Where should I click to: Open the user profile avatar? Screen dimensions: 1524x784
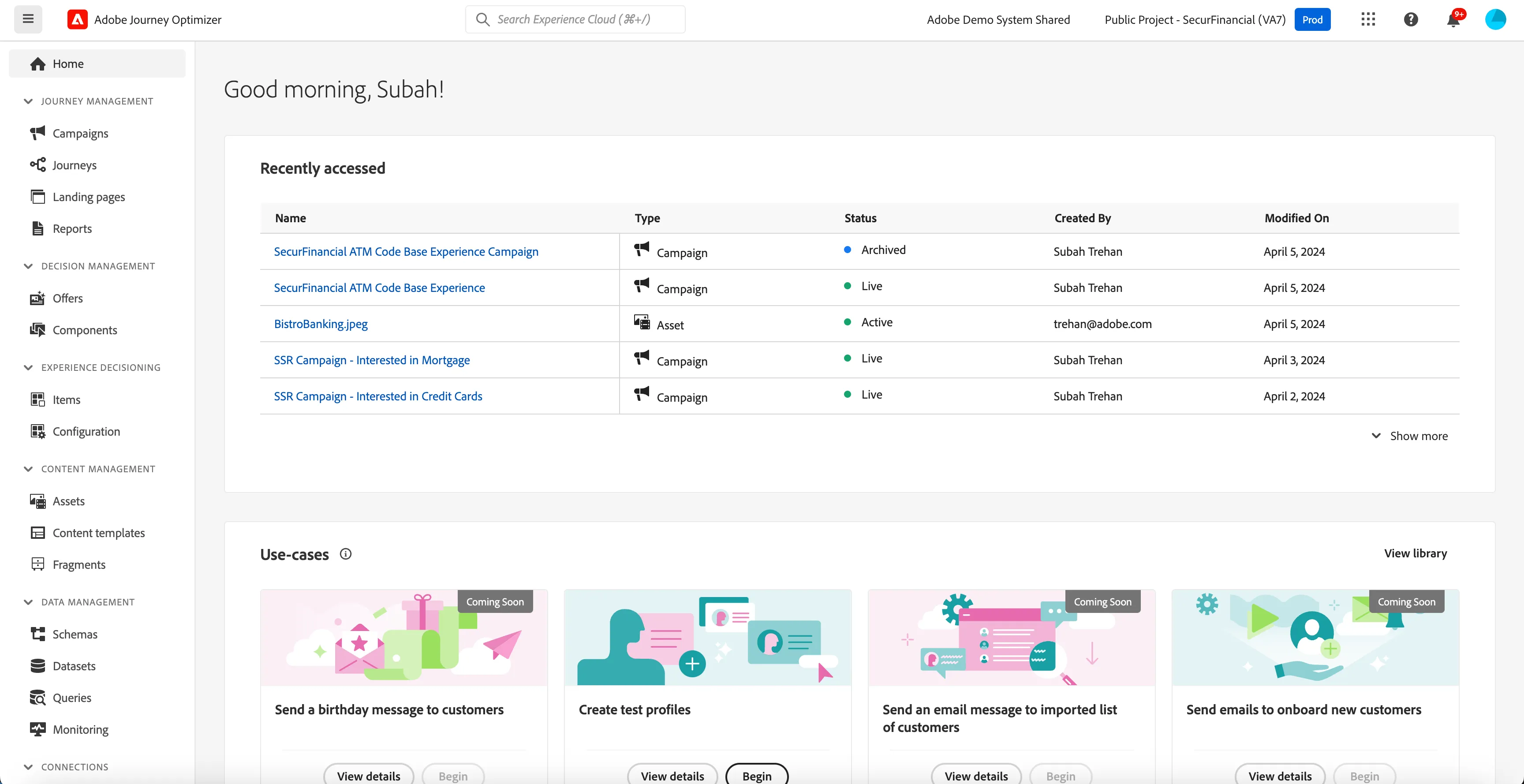coord(1495,19)
